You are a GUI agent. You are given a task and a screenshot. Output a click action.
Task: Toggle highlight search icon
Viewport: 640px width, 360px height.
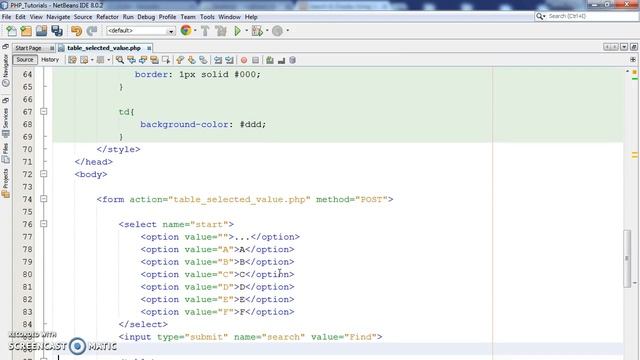154,60
